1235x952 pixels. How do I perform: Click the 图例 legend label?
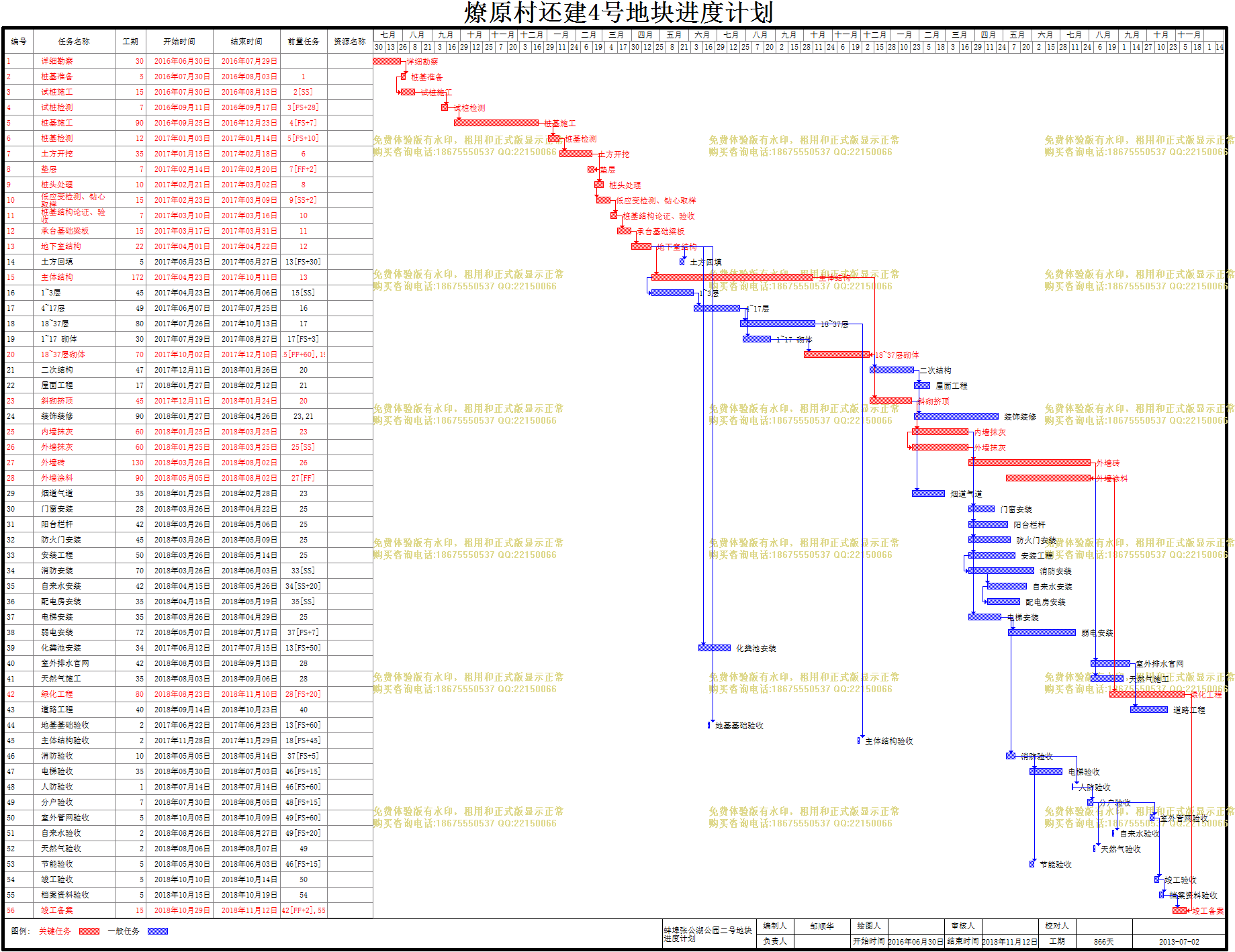click(x=20, y=931)
